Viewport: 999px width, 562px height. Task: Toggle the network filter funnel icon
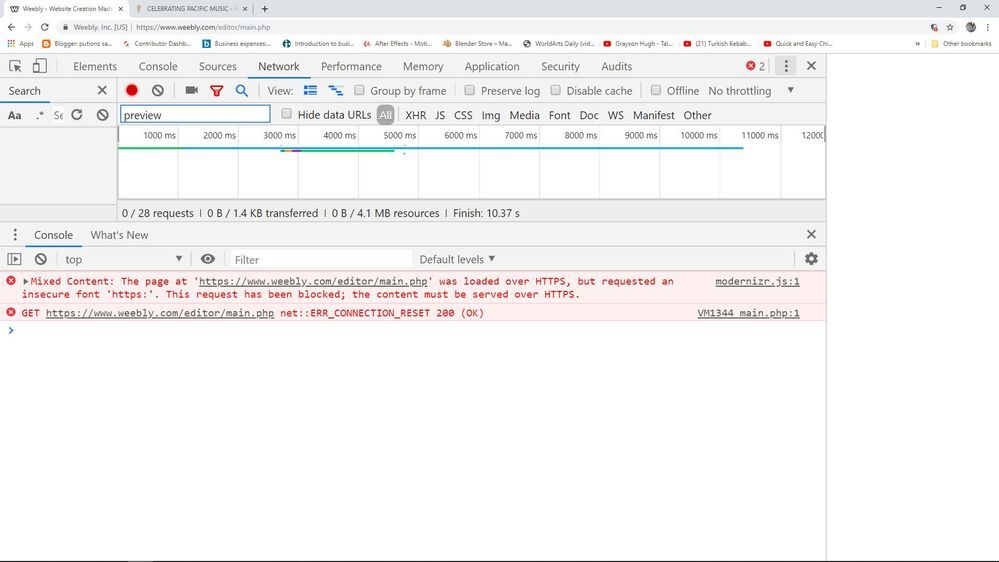[216, 91]
